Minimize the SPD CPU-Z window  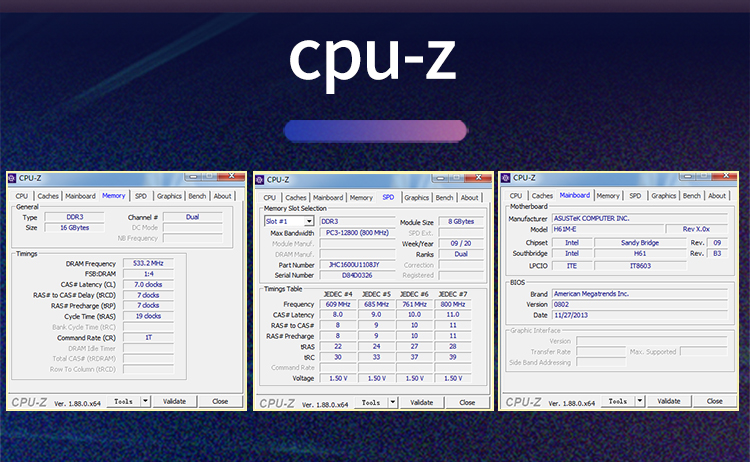[x=440, y=178]
